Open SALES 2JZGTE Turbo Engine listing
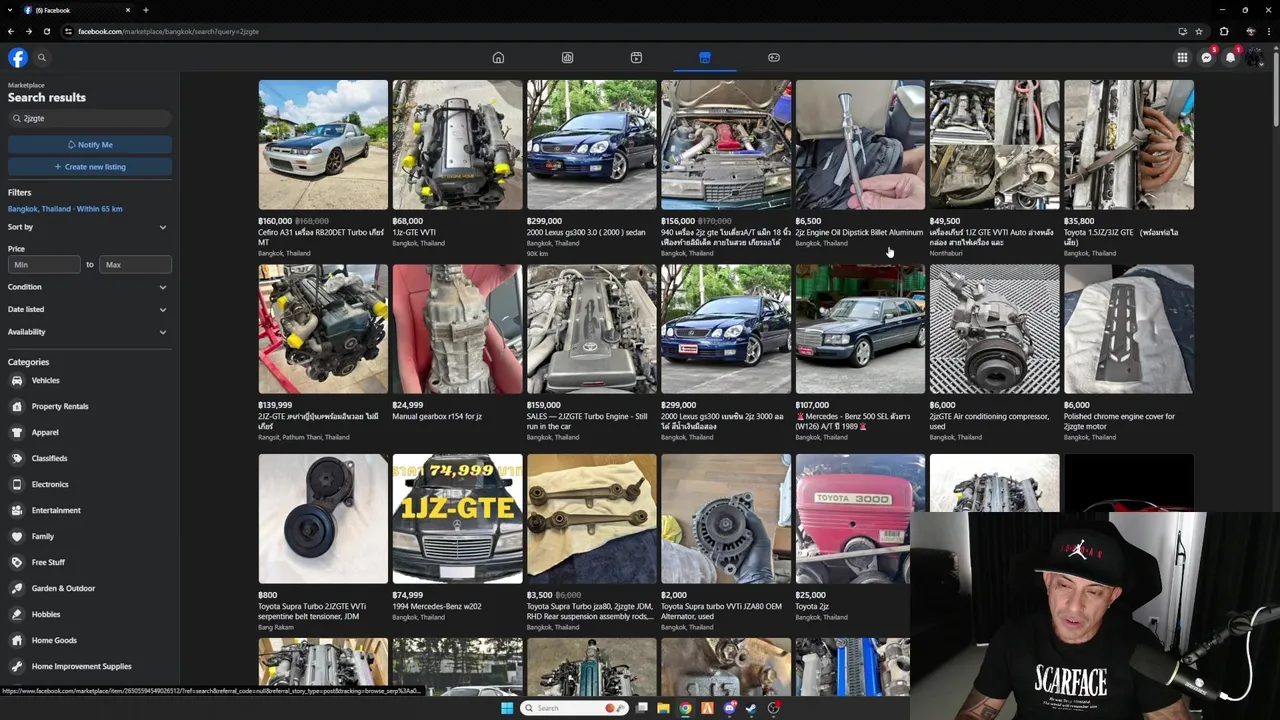Viewport: 1280px width, 720px height. [592, 352]
